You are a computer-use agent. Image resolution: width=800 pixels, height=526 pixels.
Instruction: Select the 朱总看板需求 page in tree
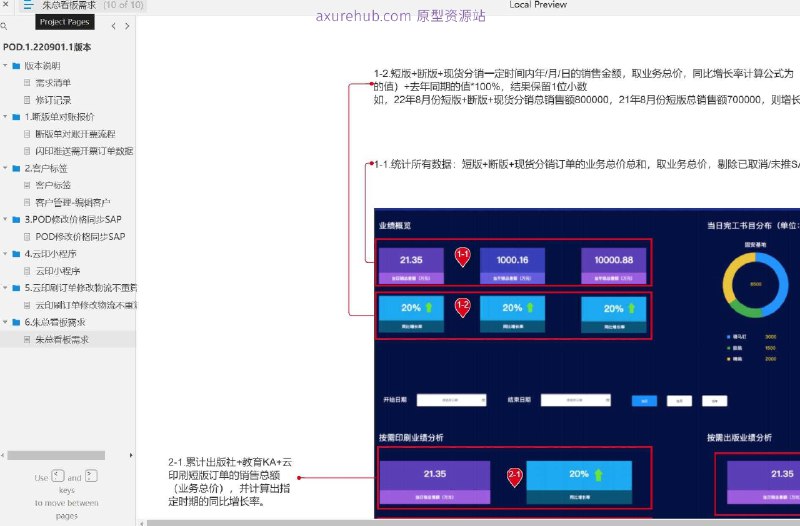coord(62,339)
